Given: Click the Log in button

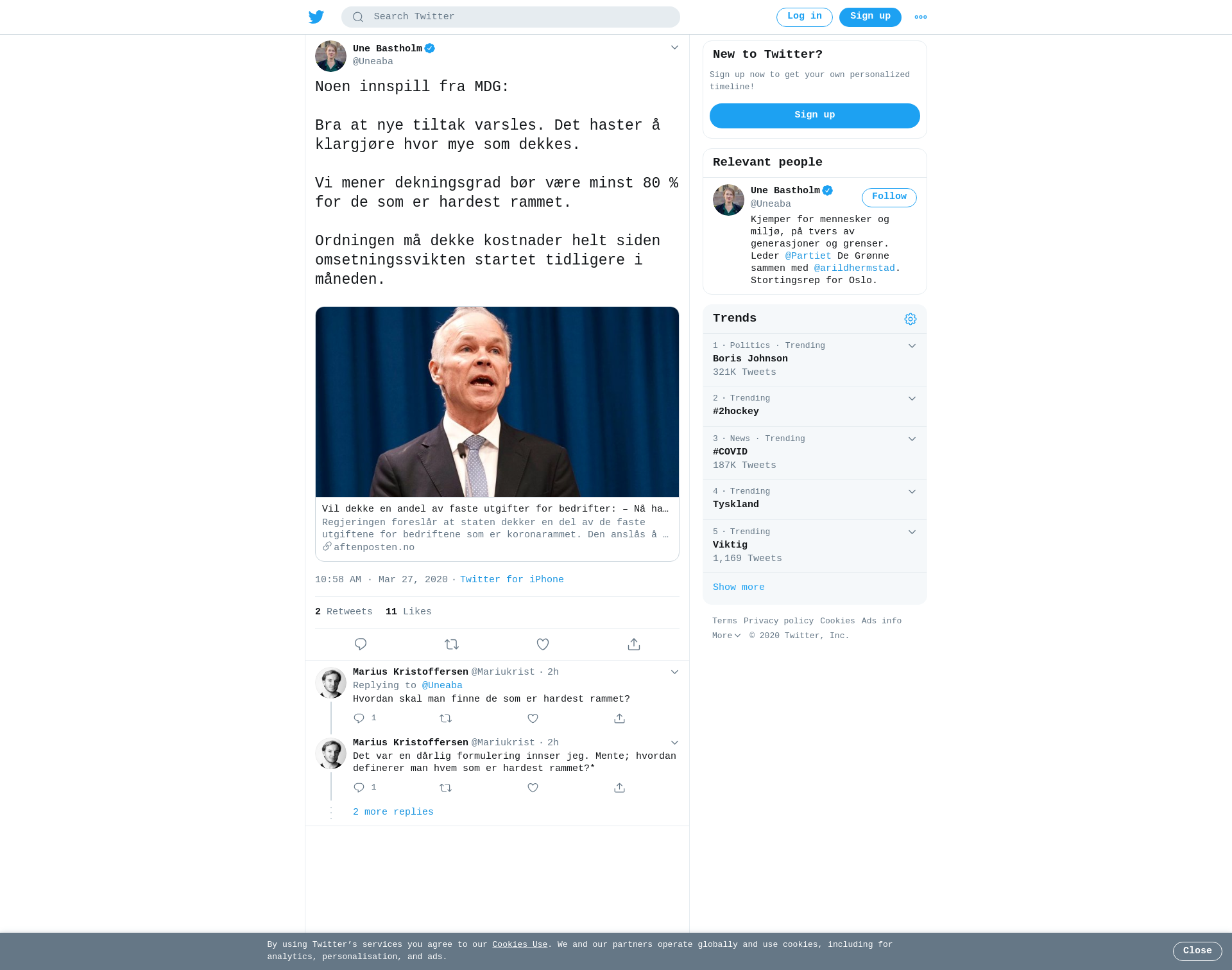Looking at the screenshot, I should pyautogui.click(x=805, y=17).
